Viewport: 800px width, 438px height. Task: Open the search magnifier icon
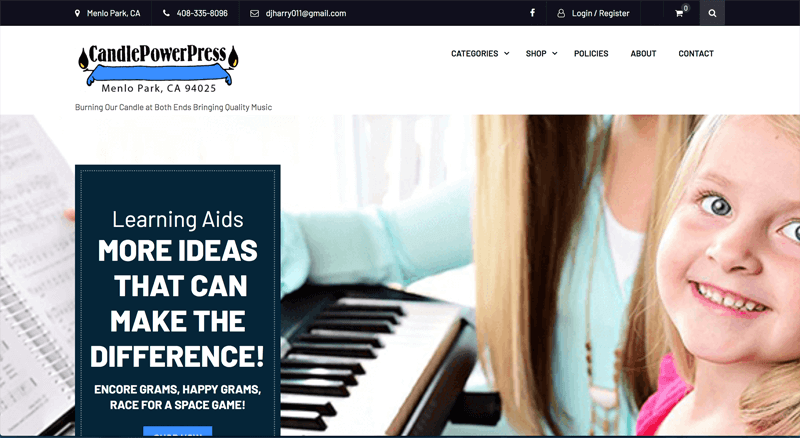[712, 13]
